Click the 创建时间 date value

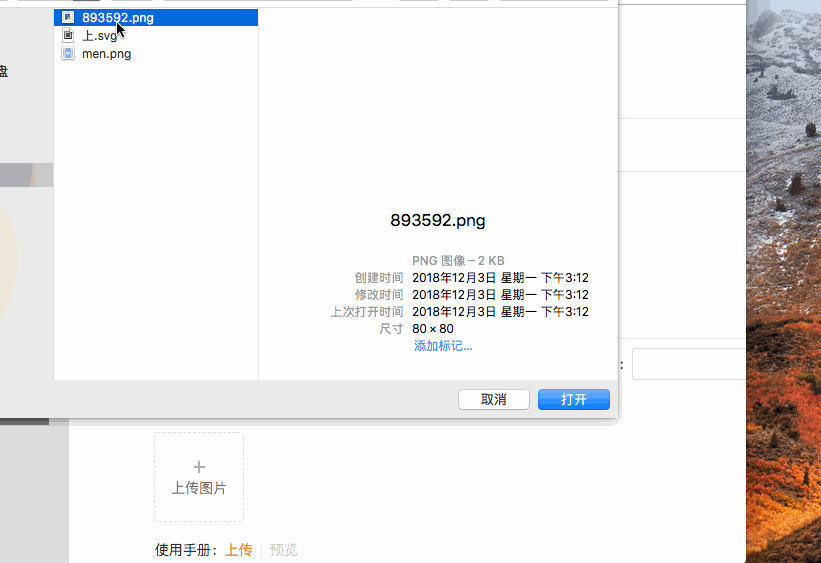click(x=501, y=278)
